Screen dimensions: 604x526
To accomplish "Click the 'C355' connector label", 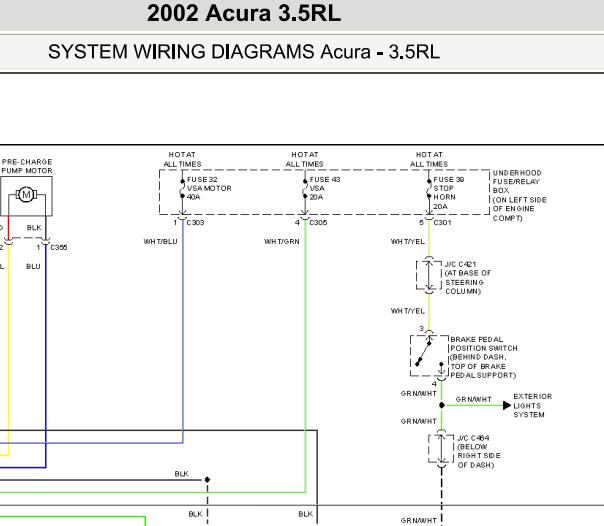I will tap(59, 247).
